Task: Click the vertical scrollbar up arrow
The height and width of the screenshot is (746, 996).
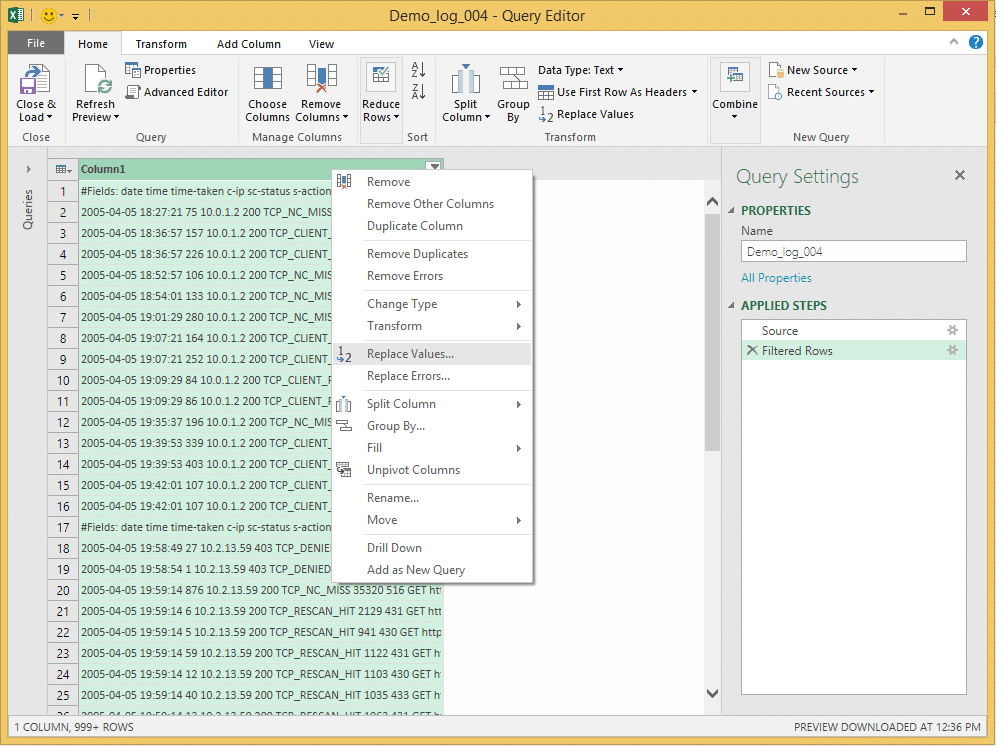Action: click(x=712, y=201)
